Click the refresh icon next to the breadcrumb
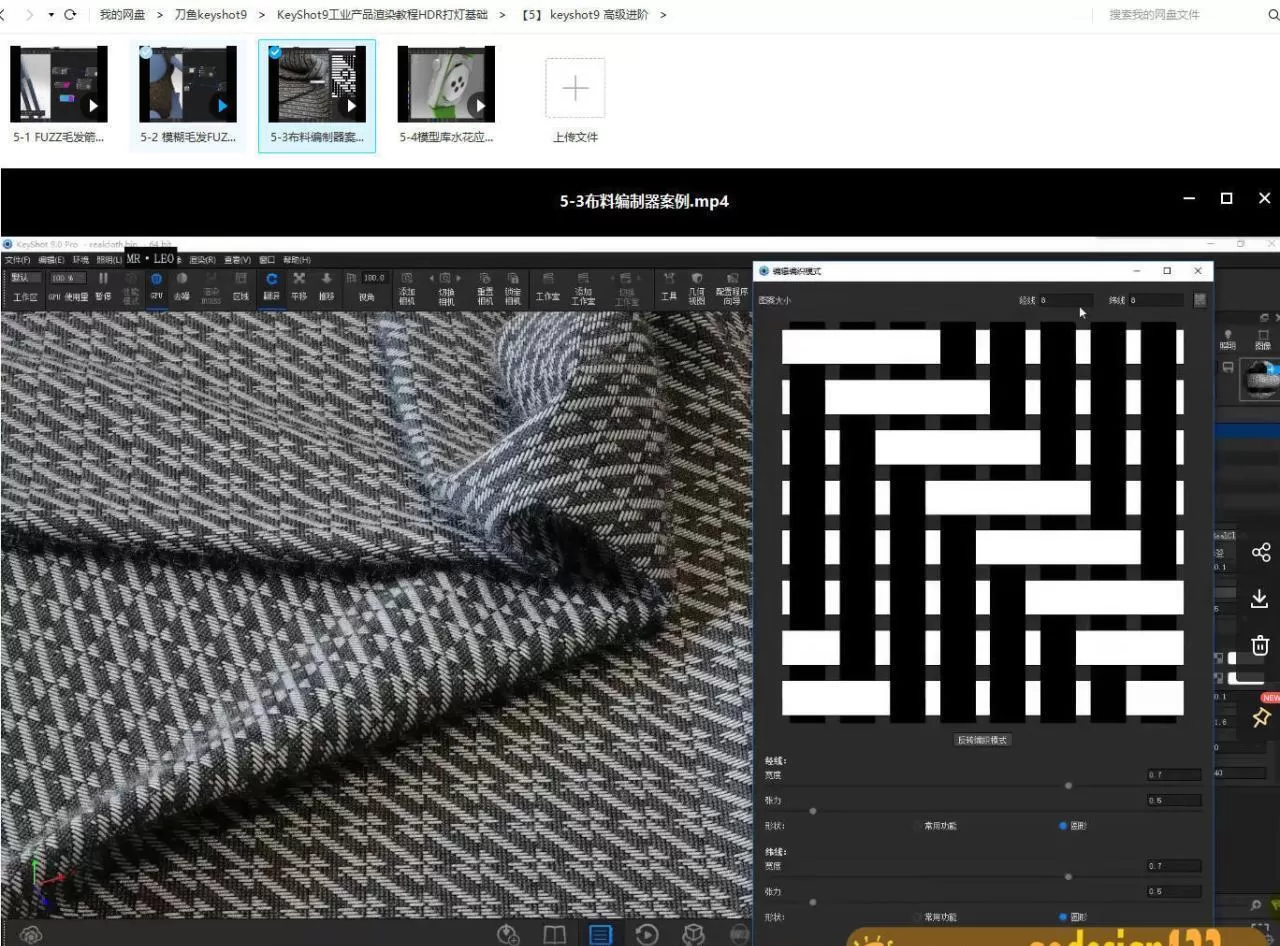The height and width of the screenshot is (946, 1280). 70,15
